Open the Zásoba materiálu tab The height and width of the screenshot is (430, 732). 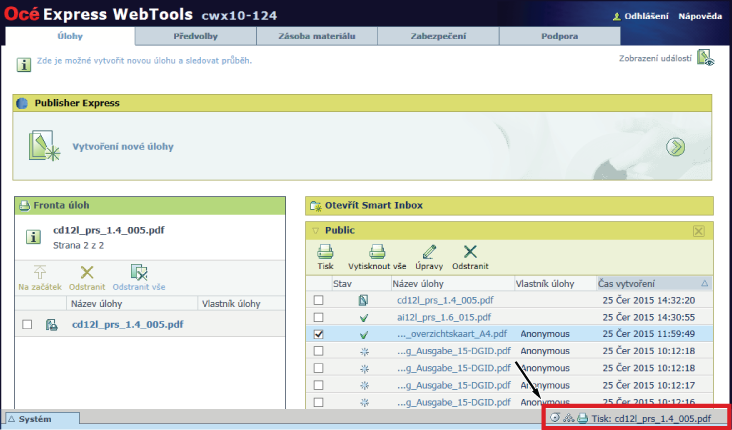[317, 36]
